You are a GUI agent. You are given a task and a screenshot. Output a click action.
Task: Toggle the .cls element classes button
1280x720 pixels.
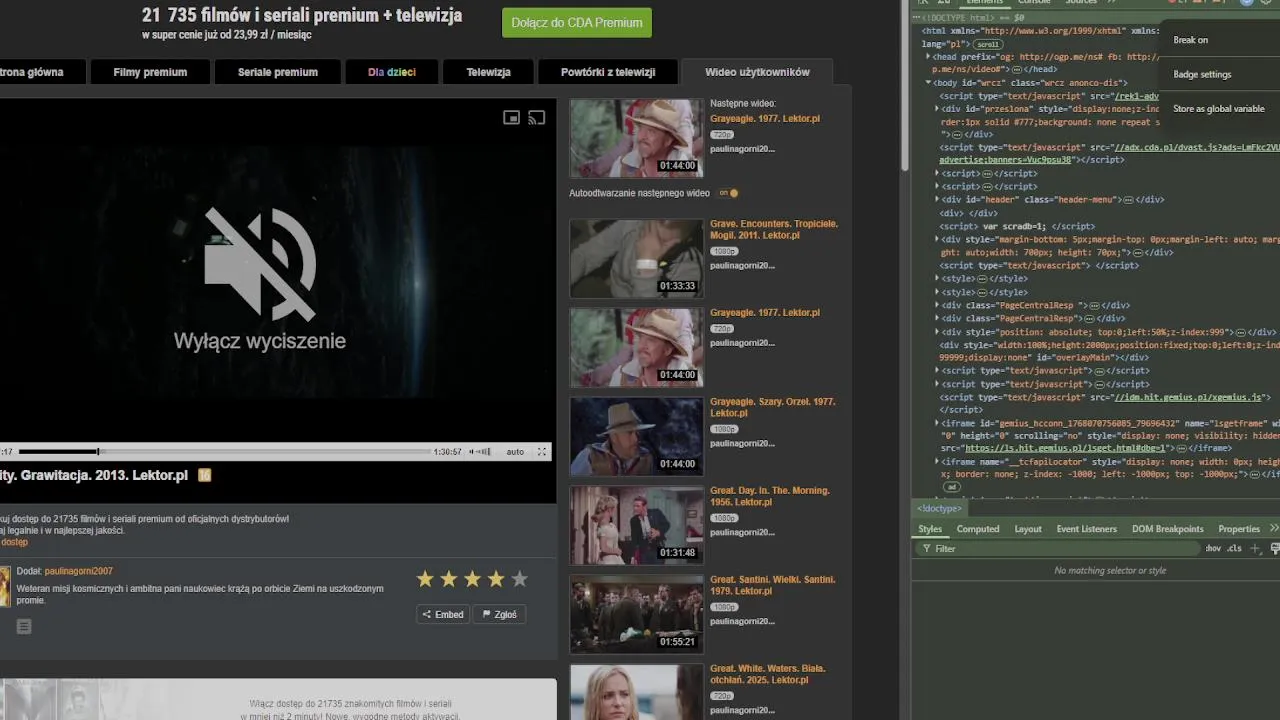(1234, 548)
